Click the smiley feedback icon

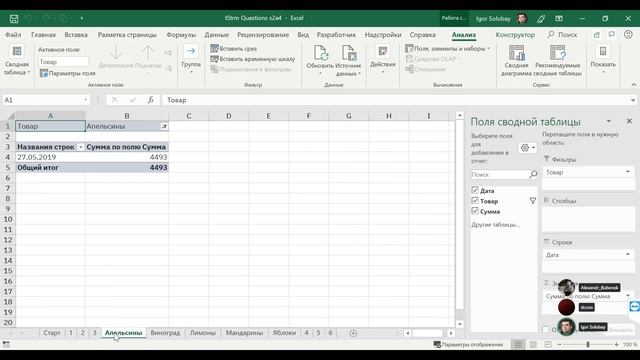click(628, 35)
